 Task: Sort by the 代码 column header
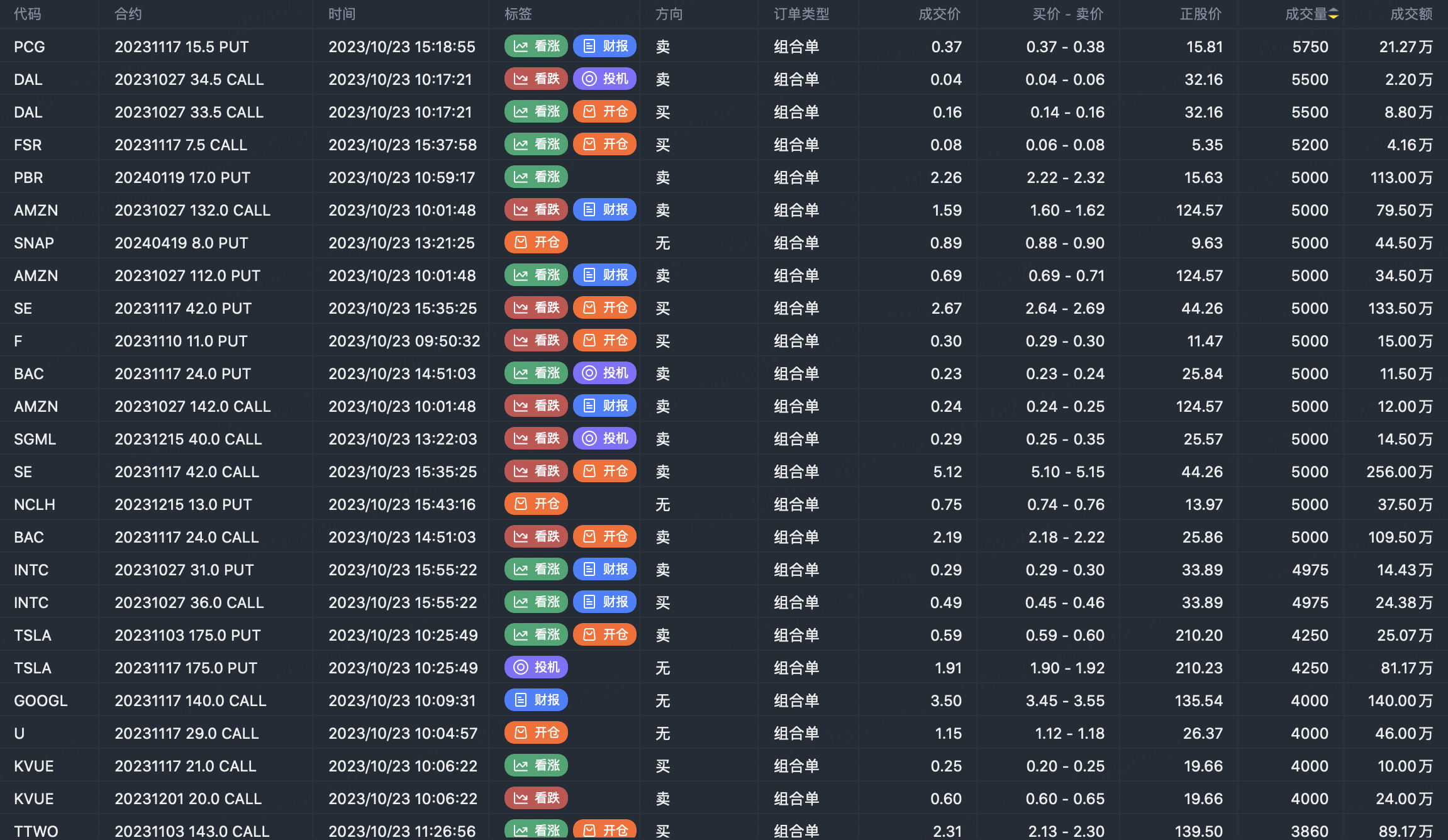click(28, 14)
